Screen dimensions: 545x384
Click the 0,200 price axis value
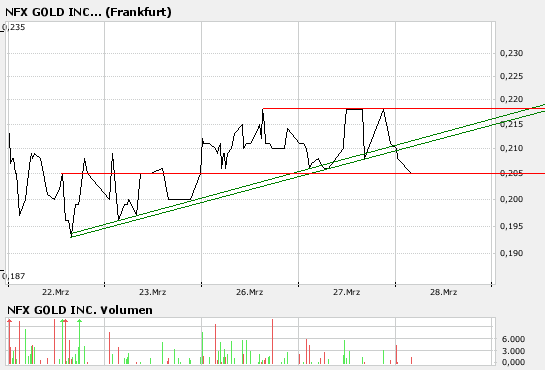click(511, 199)
